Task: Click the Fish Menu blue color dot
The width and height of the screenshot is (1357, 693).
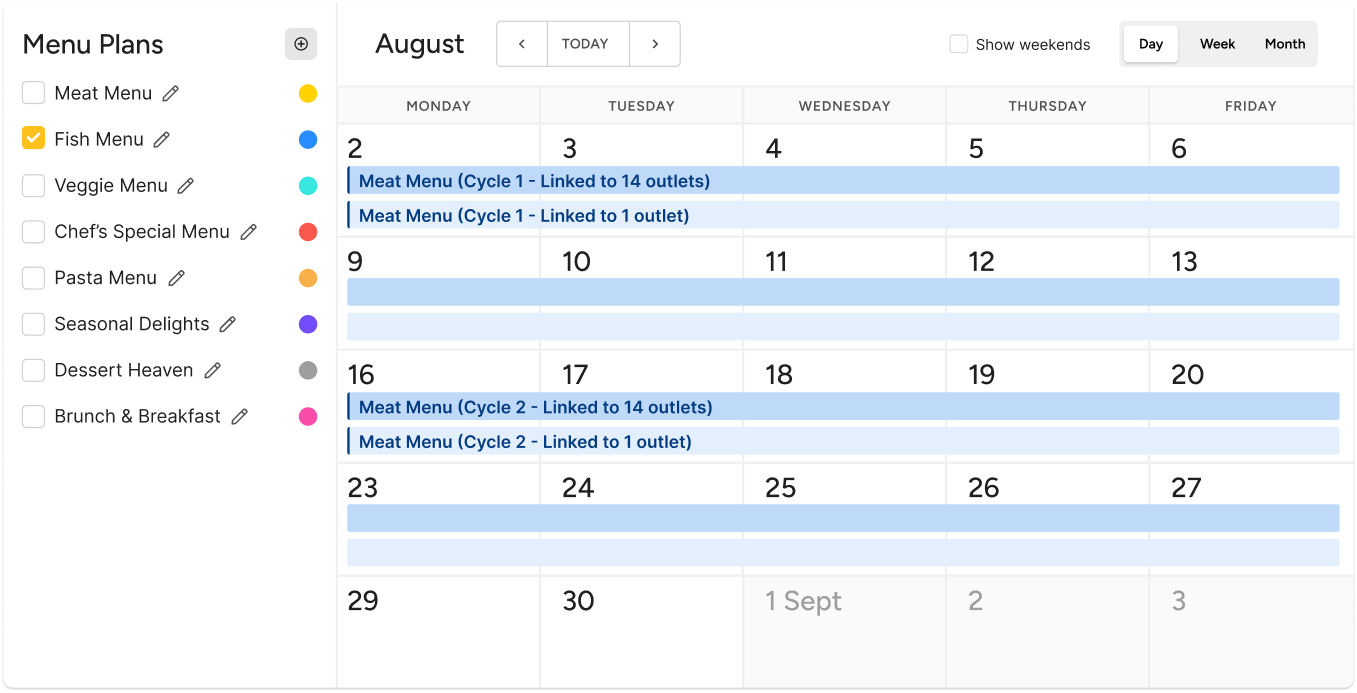Action: (x=308, y=139)
